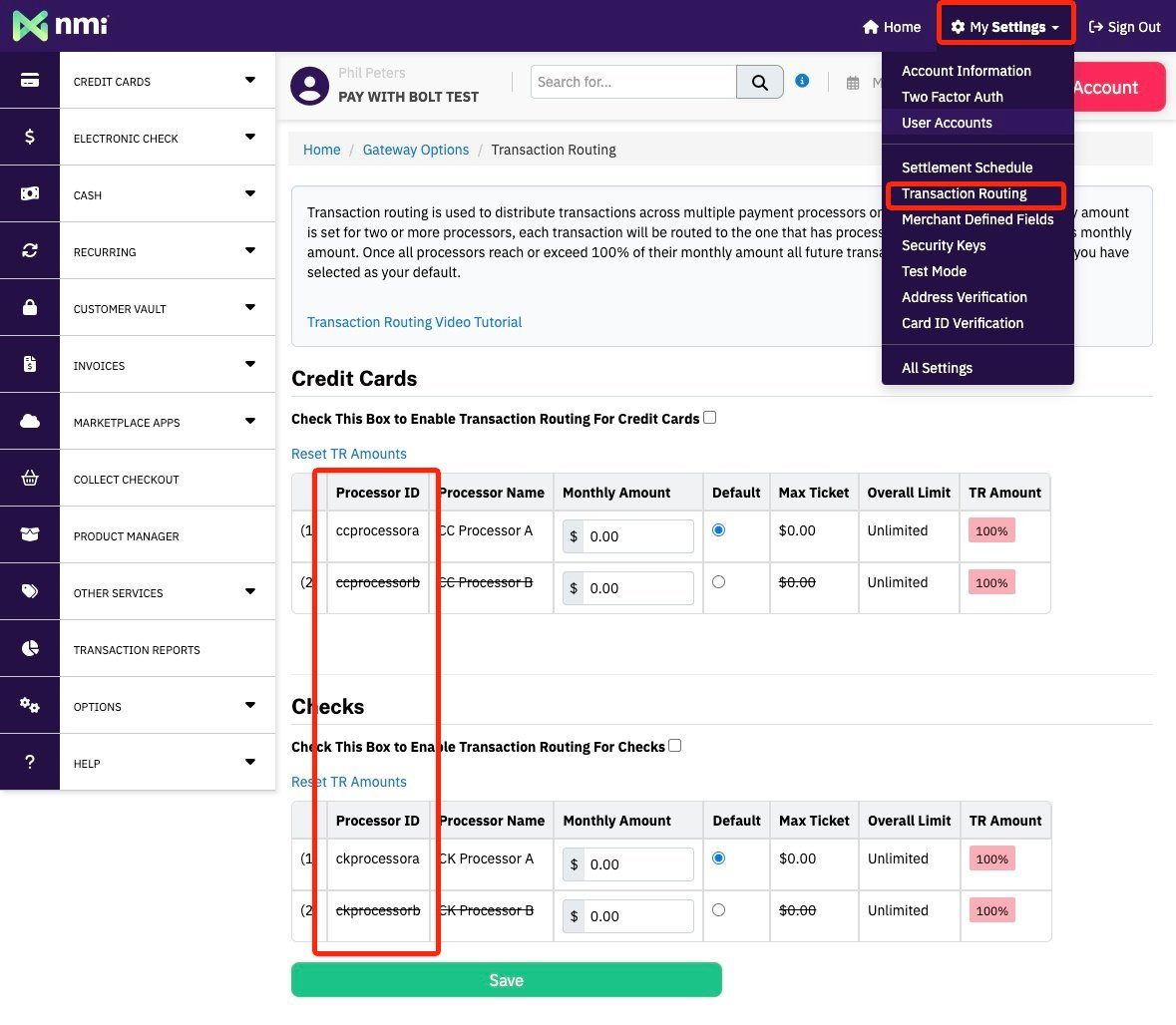Click the Collect Checkout basket icon
Image resolution: width=1176 pixels, height=1025 pixels.
coord(29,478)
